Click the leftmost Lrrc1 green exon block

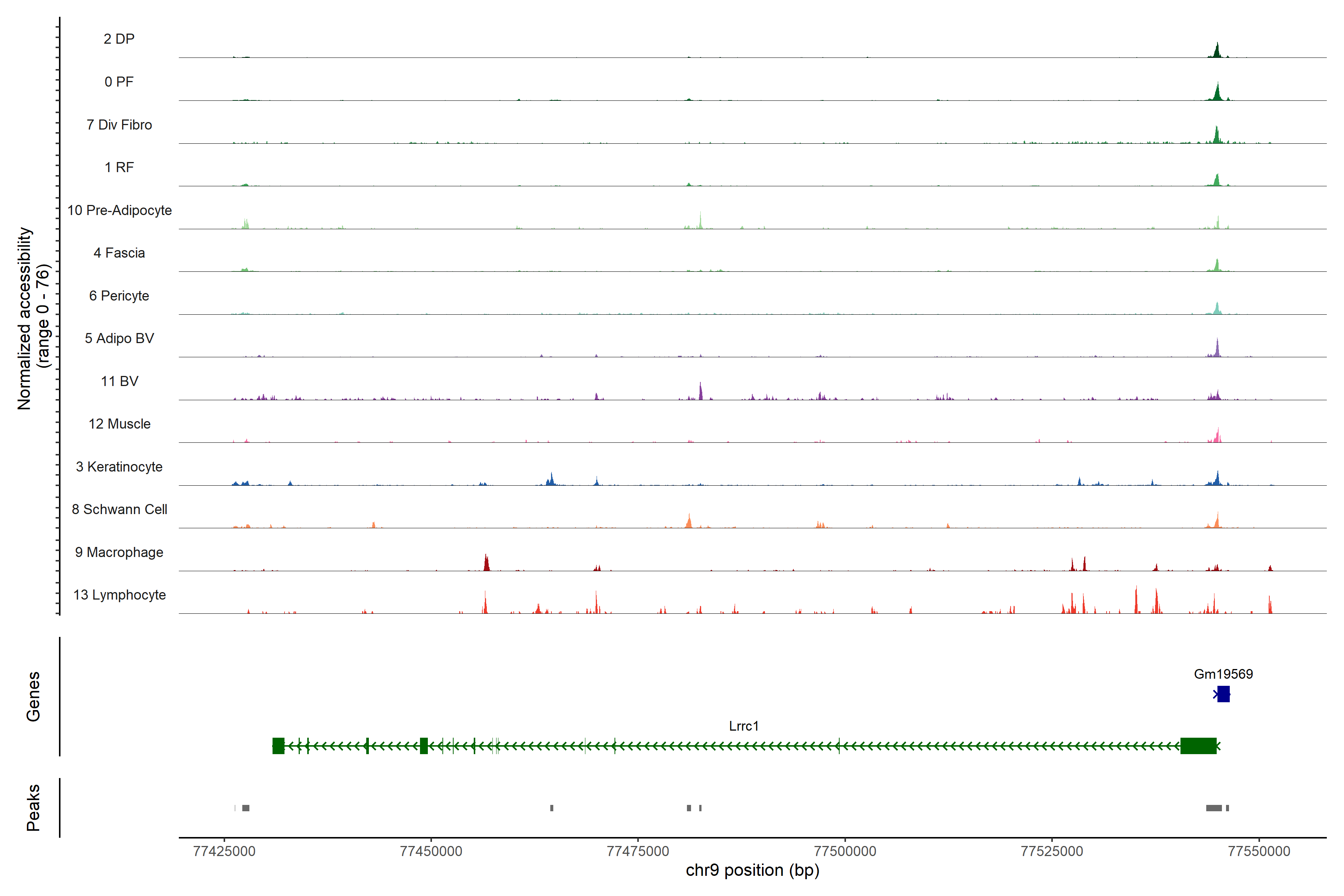tap(278, 746)
